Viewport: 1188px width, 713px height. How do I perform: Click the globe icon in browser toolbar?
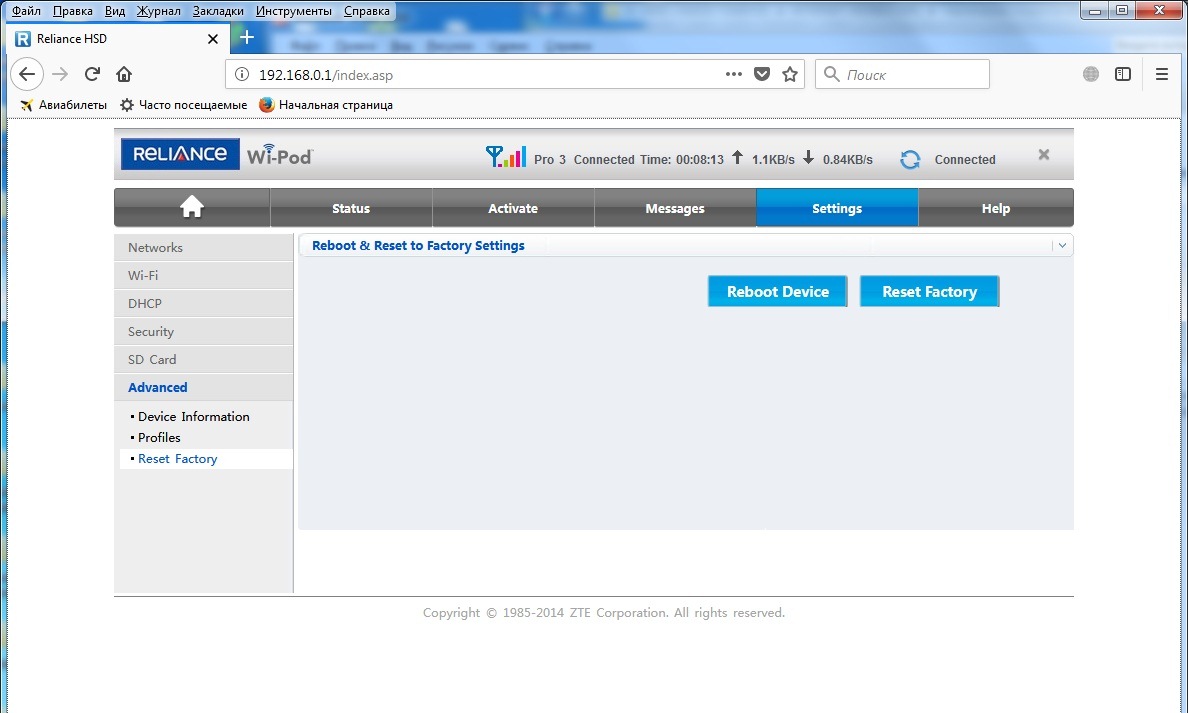(1091, 74)
